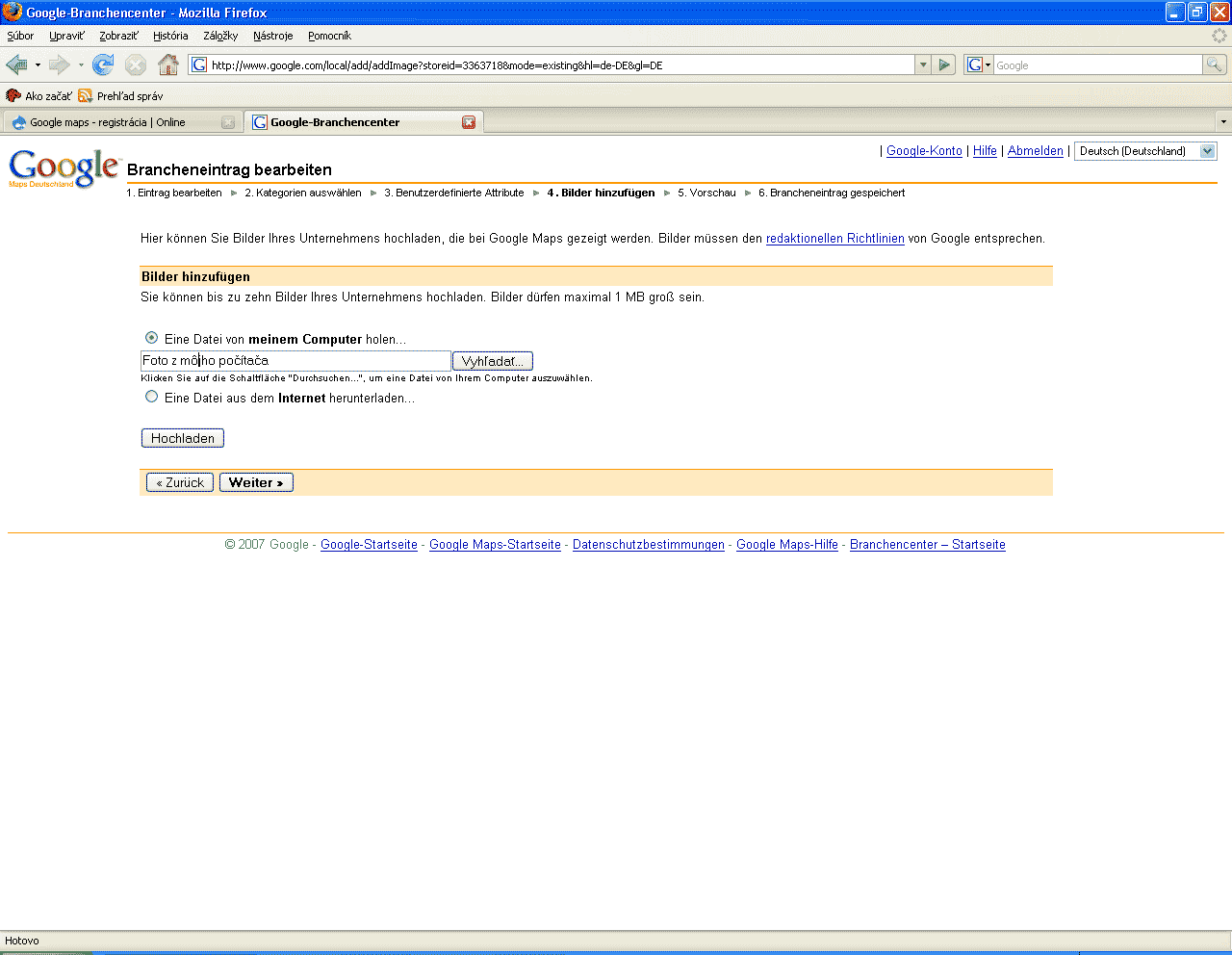This screenshot has height=955, width=1232.
Task: Open the Záložky menu
Action: coord(220,36)
